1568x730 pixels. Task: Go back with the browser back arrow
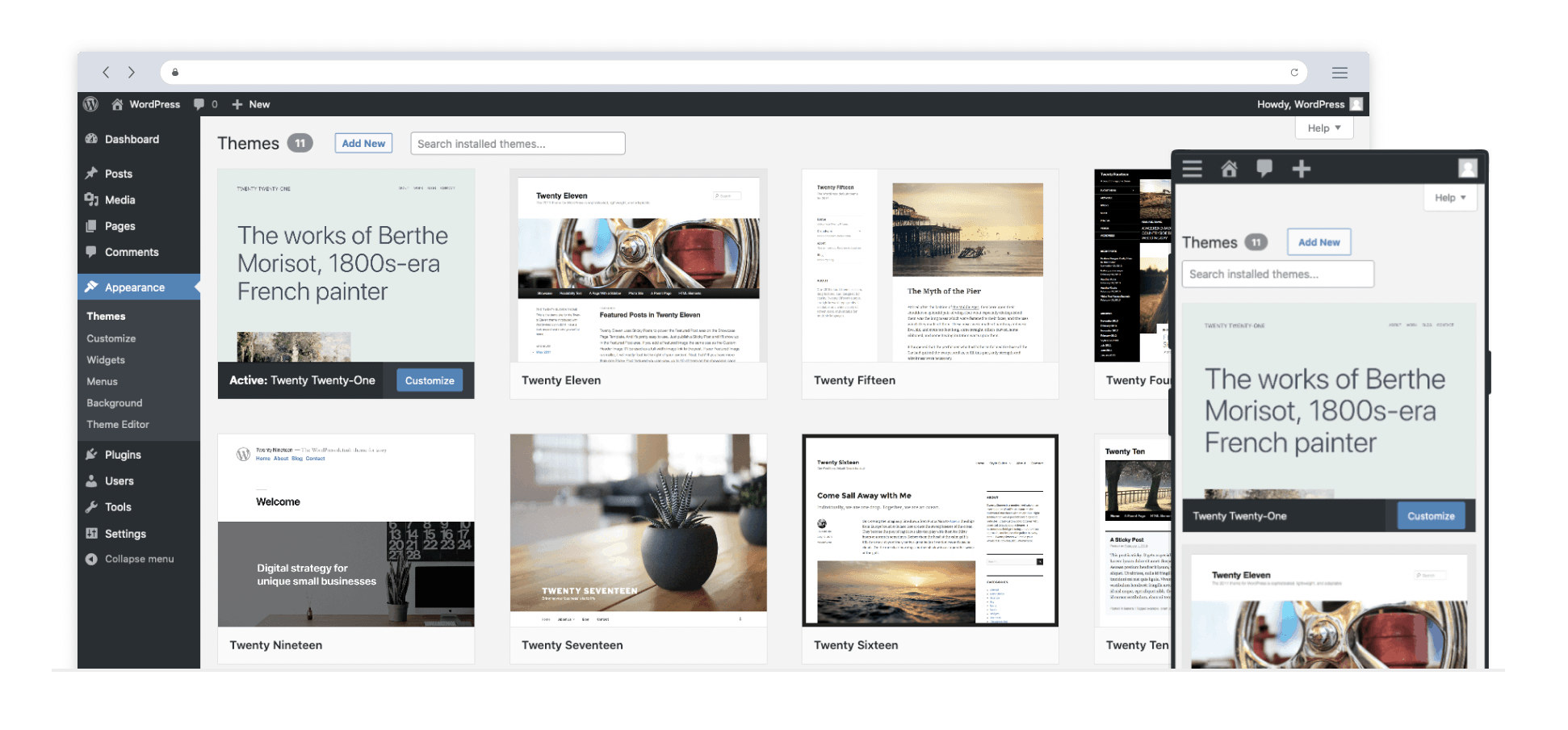[106, 72]
